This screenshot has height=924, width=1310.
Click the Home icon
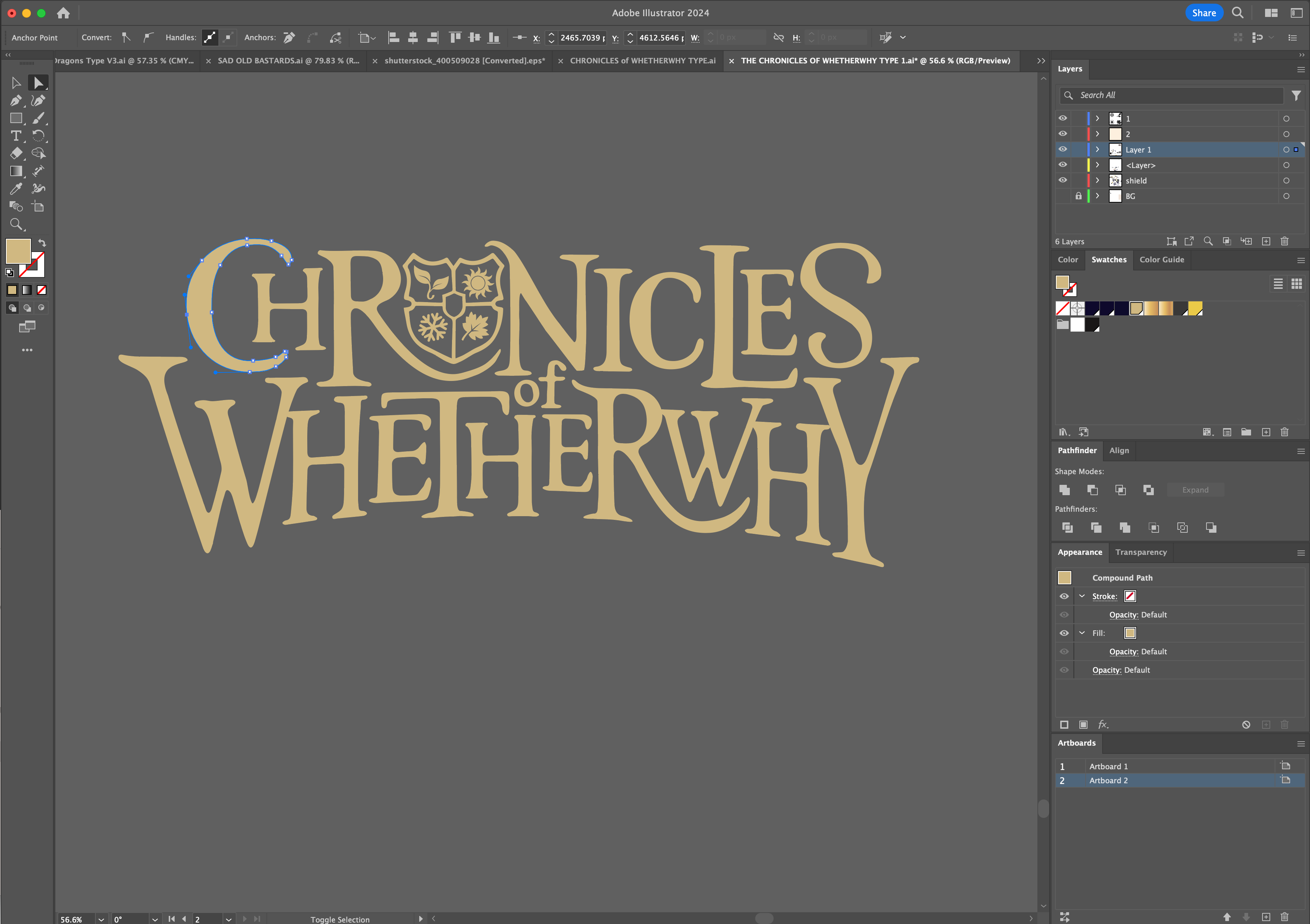click(x=63, y=13)
